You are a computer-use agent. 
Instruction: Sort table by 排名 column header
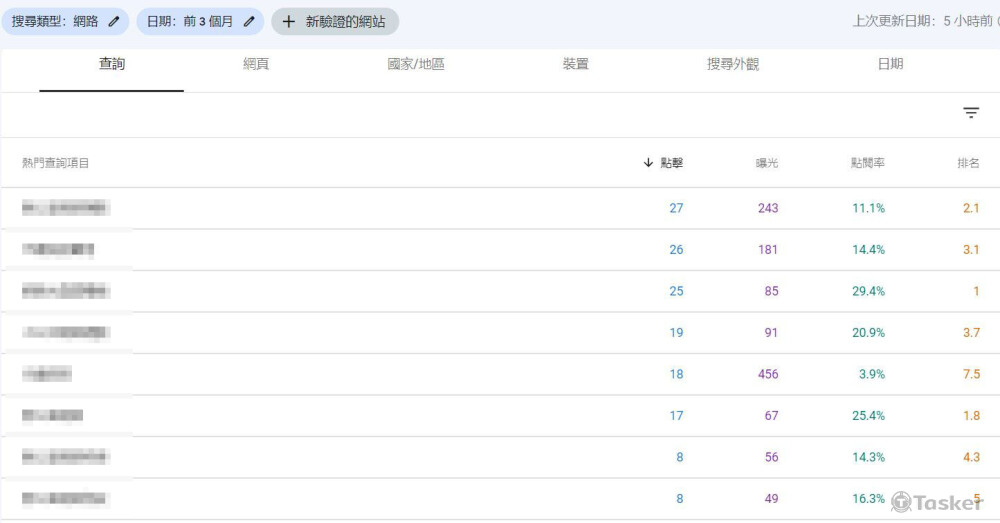pos(968,163)
